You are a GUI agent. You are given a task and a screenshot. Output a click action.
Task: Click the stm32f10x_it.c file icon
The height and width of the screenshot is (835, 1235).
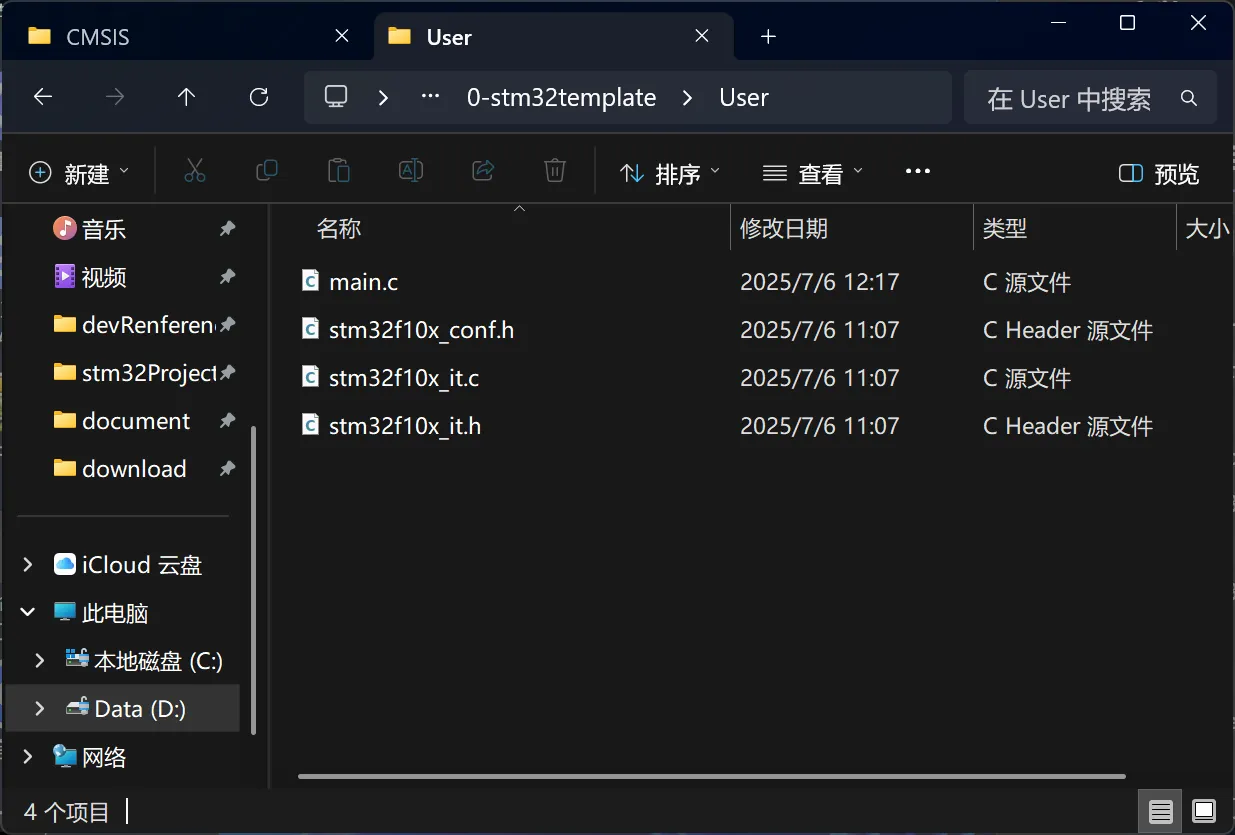pyautogui.click(x=311, y=377)
